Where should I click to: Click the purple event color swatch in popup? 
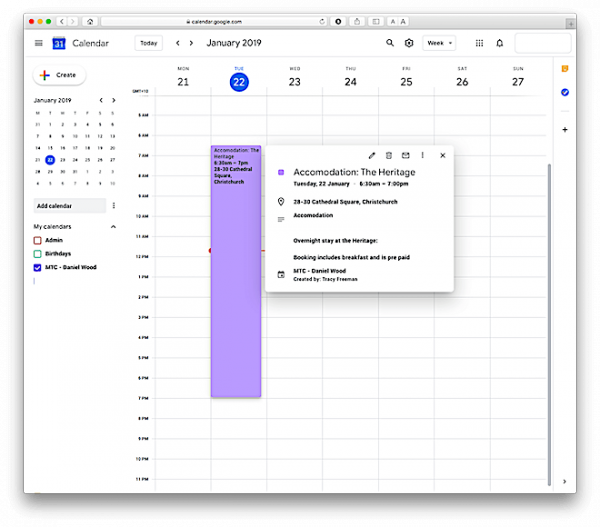(281, 172)
